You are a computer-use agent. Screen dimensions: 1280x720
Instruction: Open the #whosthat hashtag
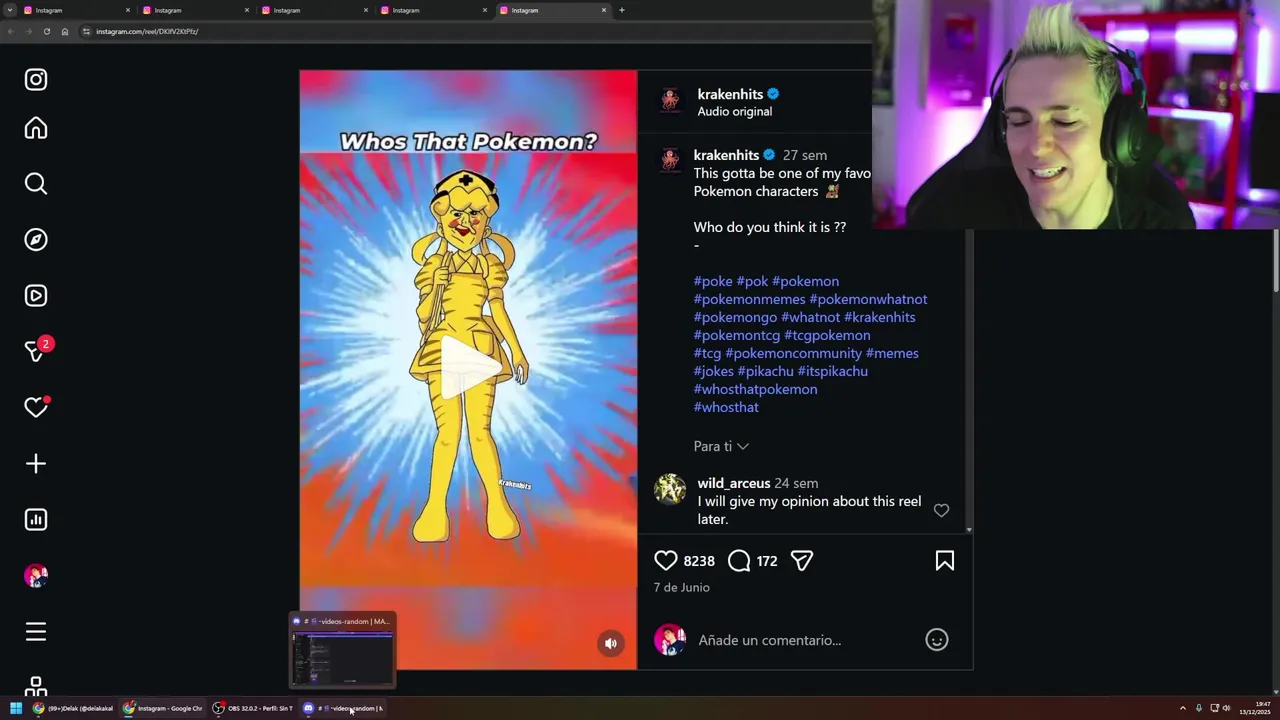pos(726,407)
